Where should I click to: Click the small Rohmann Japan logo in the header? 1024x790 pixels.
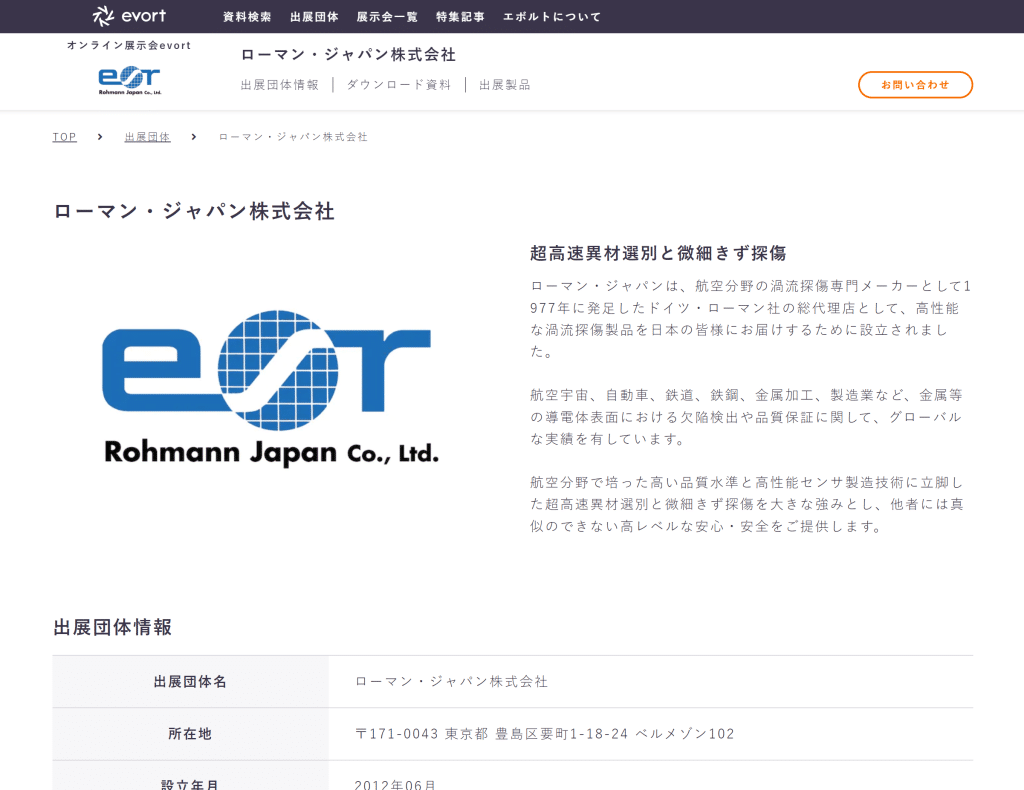(x=129, y=80)
